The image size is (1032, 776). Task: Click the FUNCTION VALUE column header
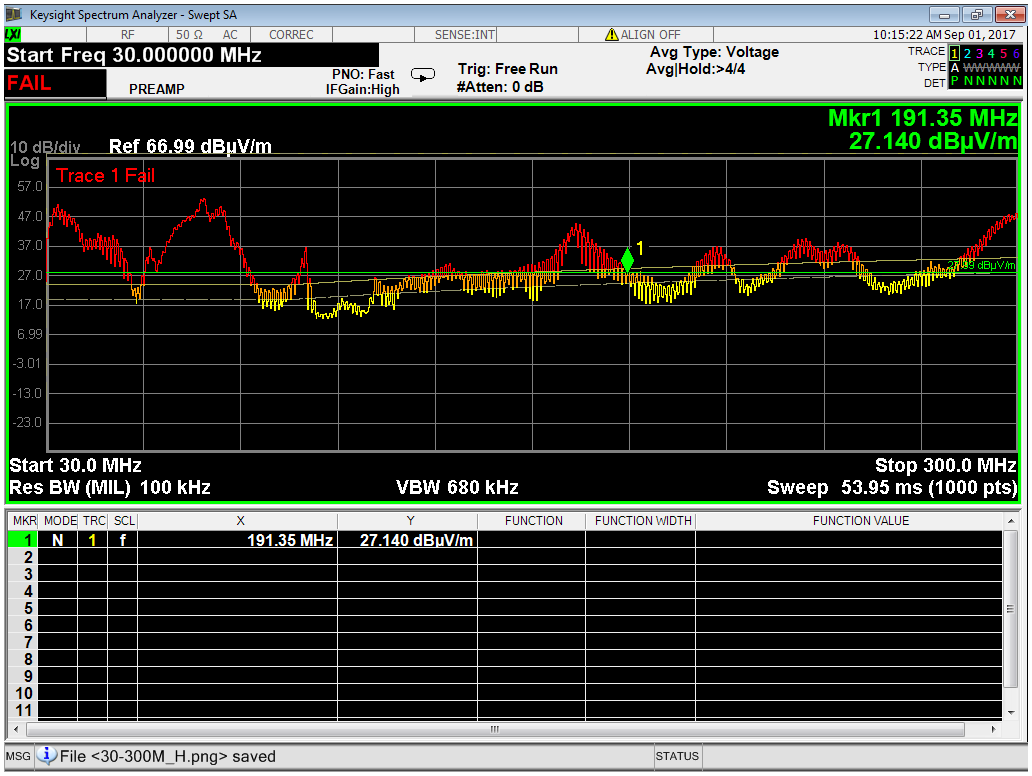point(860,521)
